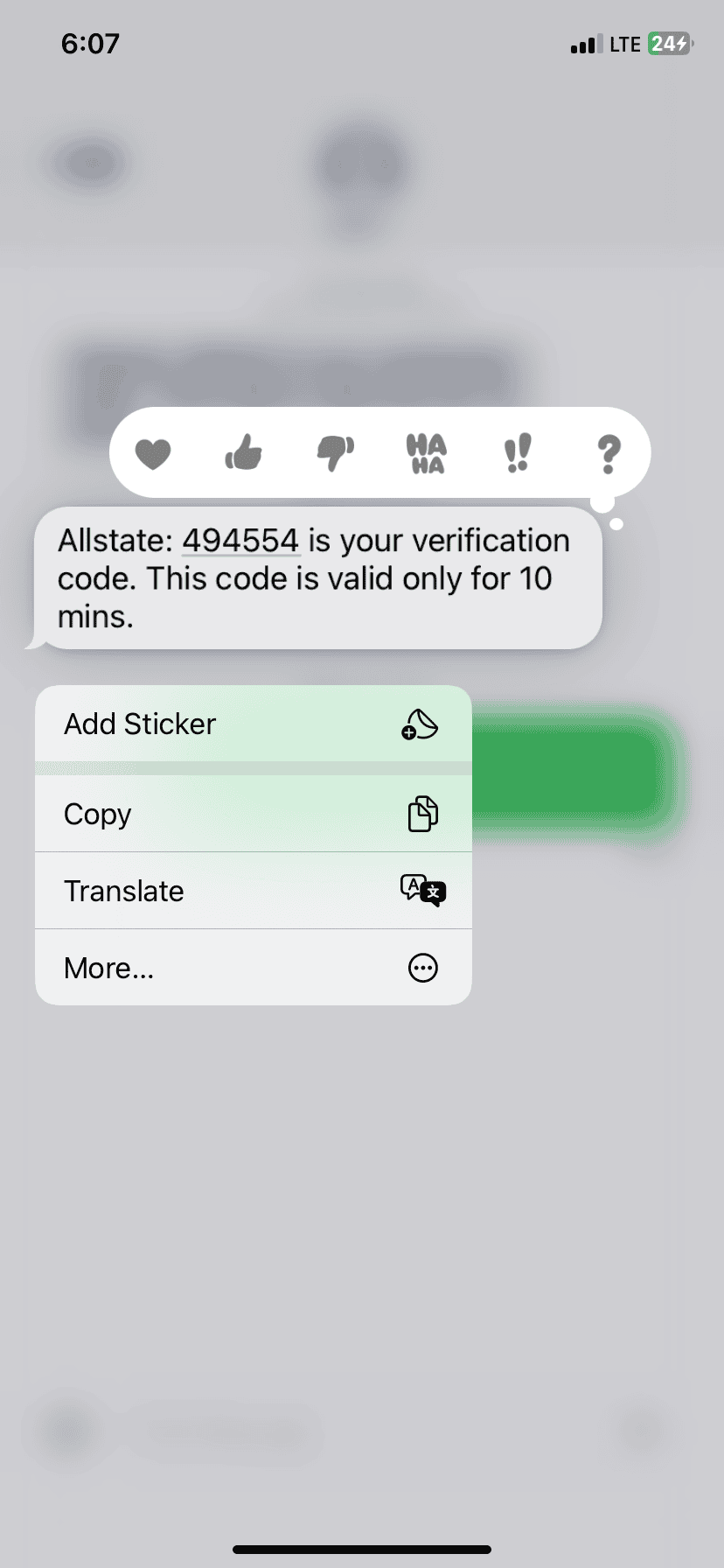Tap the translate speech bubbles icon
The height and width of the screenshot is (1568, 724).
coord(423,891)
